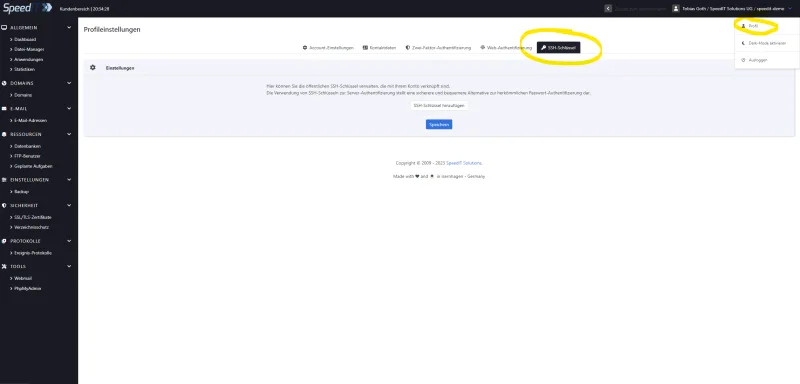
Task: Open the Web-Authentifizierung tab
Action: [506, 47]
